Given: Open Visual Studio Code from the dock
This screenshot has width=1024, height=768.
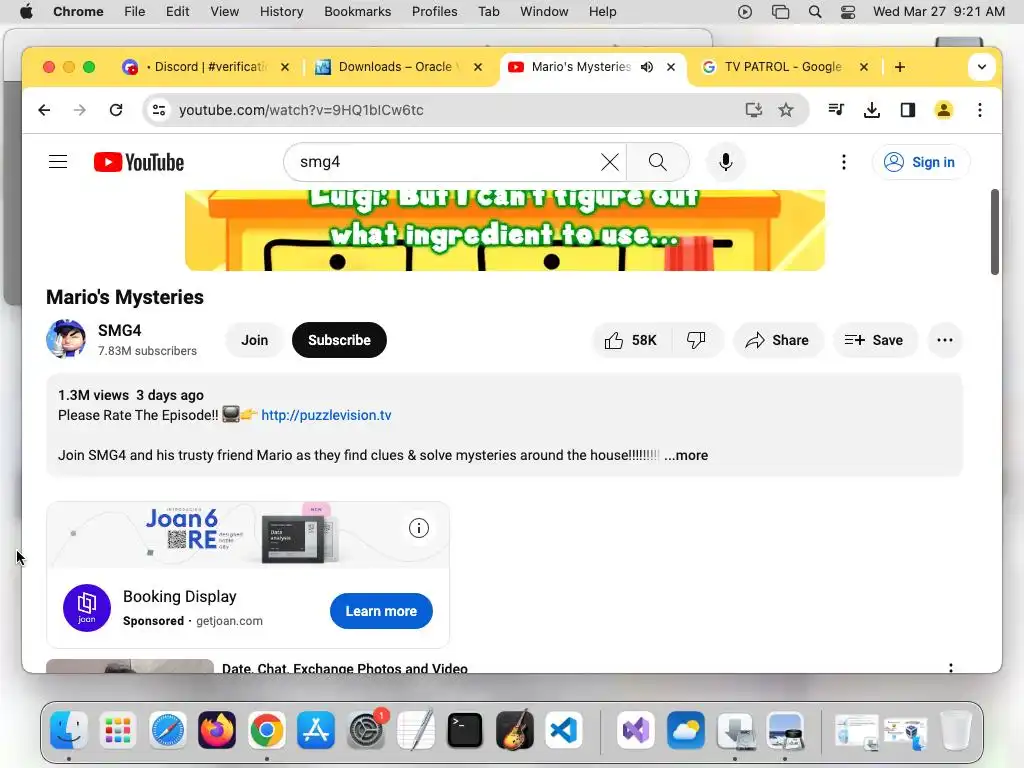Looking at the screenshot, I should [x=563, y=729].
